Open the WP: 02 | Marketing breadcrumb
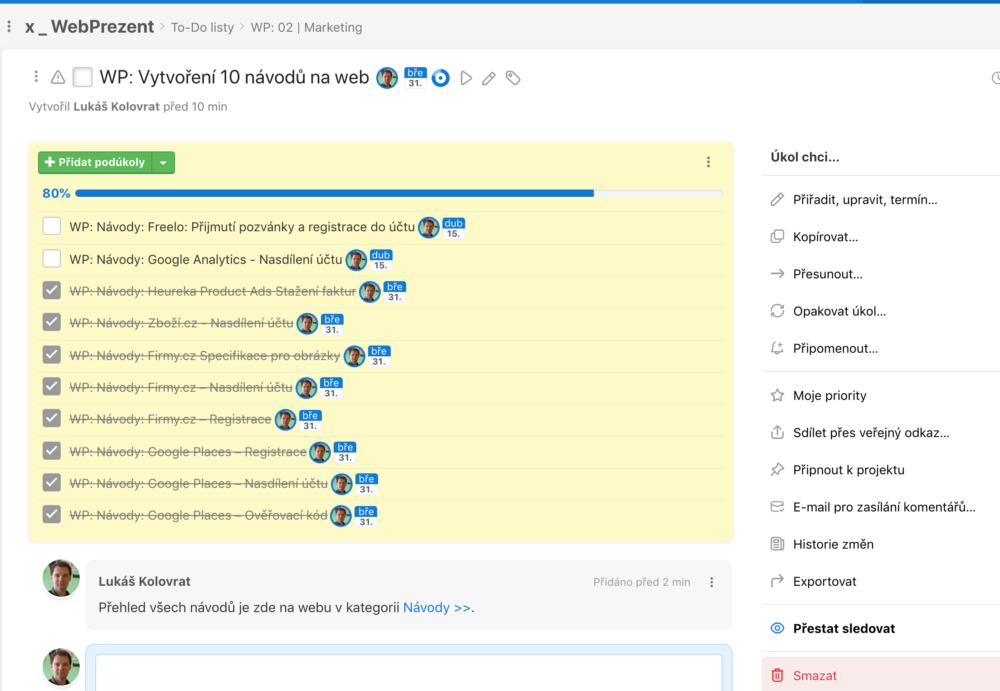1000x691 pixels. (306, 27)
